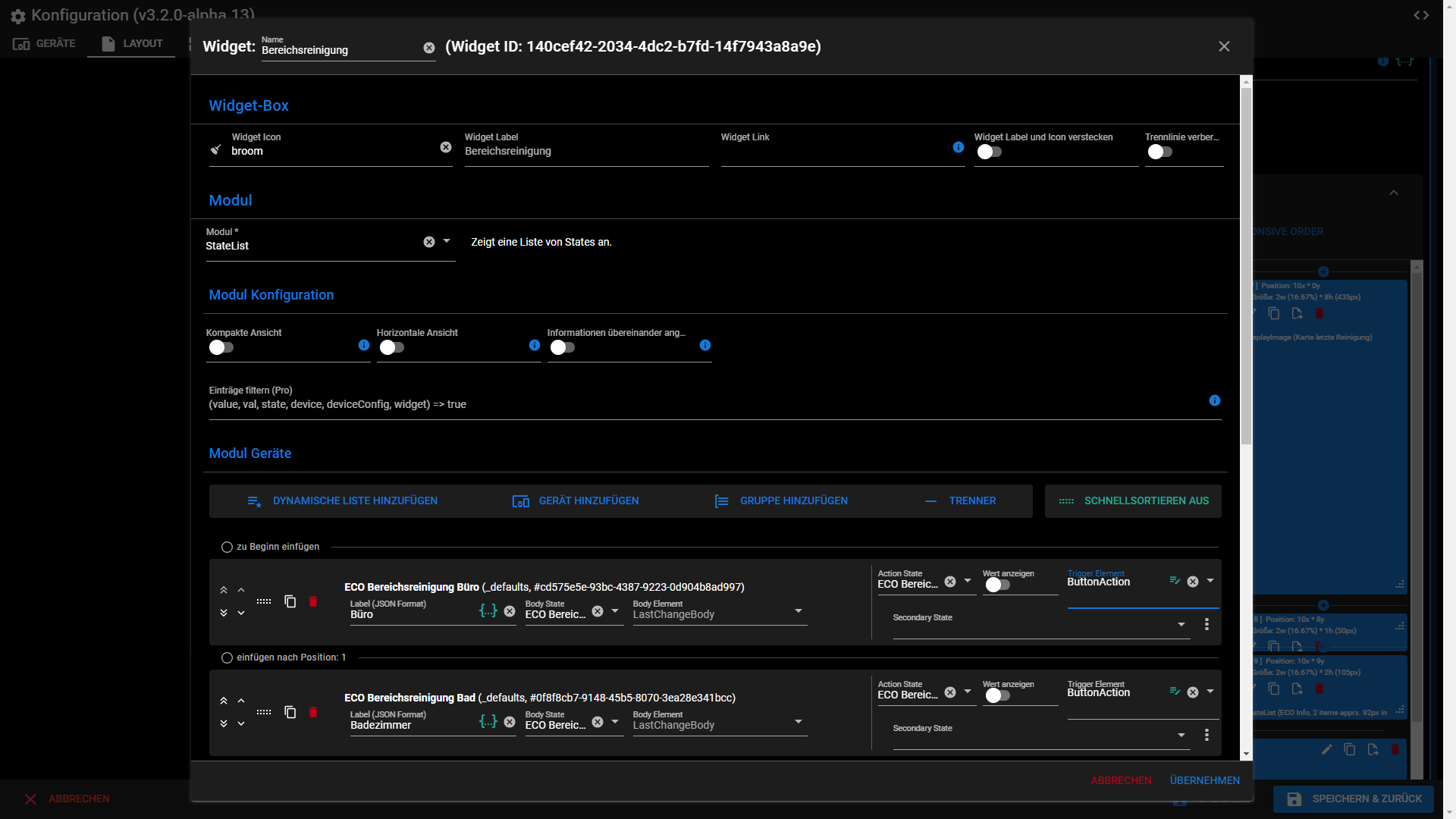This screenshot has width=1456, height=819.
Task: Open code view icon top right
Action: tap(1421, 15)
